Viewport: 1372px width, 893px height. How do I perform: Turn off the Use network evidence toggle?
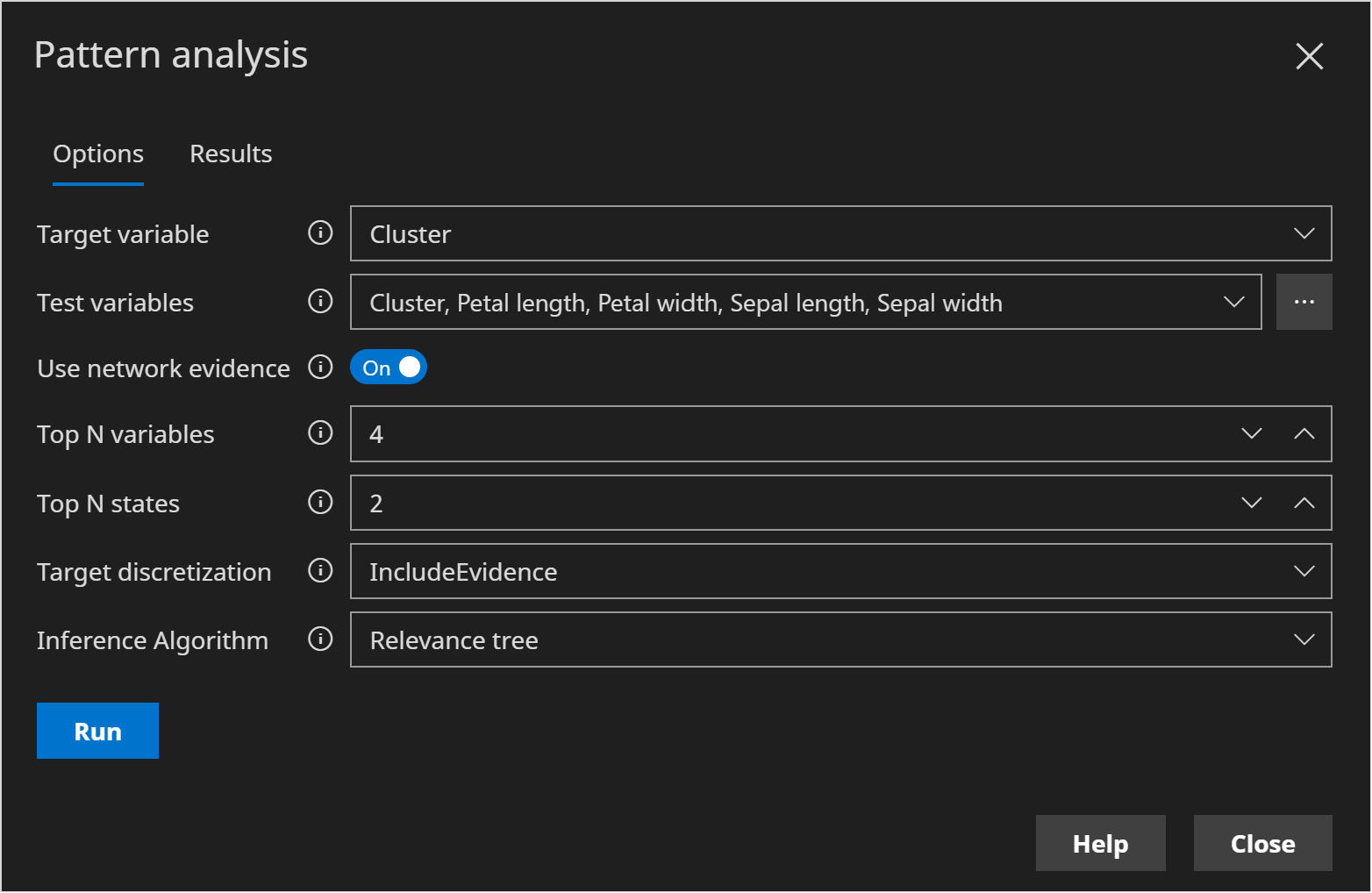pyautogui.click(x=388, y=367)
